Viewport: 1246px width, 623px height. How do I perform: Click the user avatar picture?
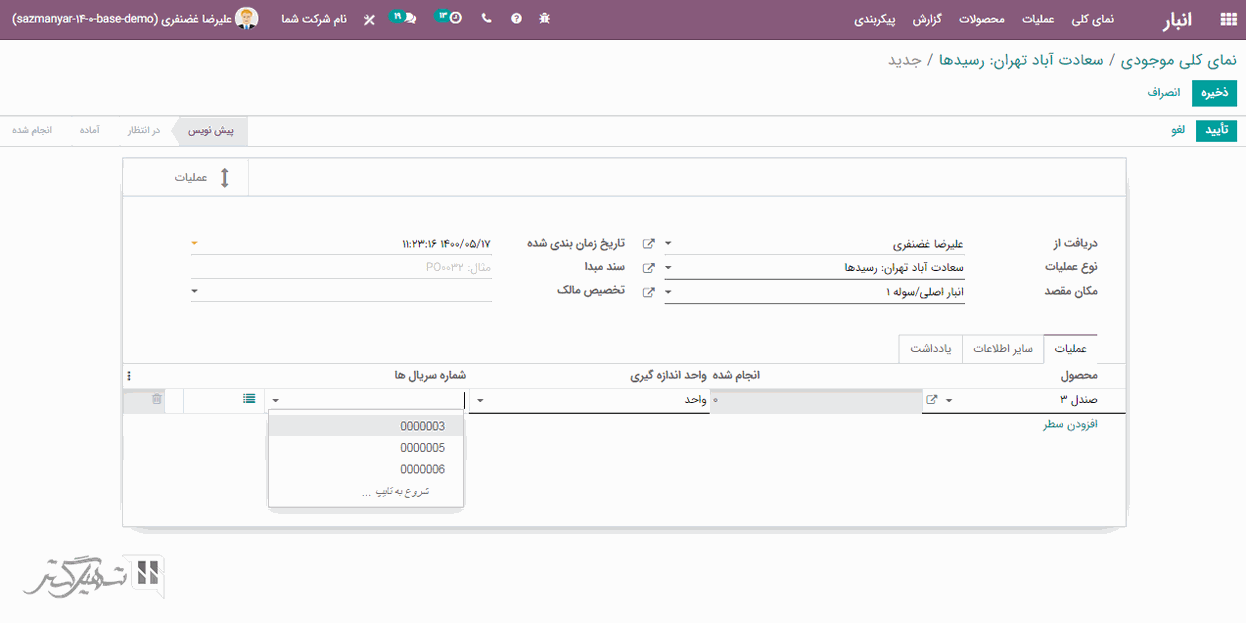coord(247,19)
